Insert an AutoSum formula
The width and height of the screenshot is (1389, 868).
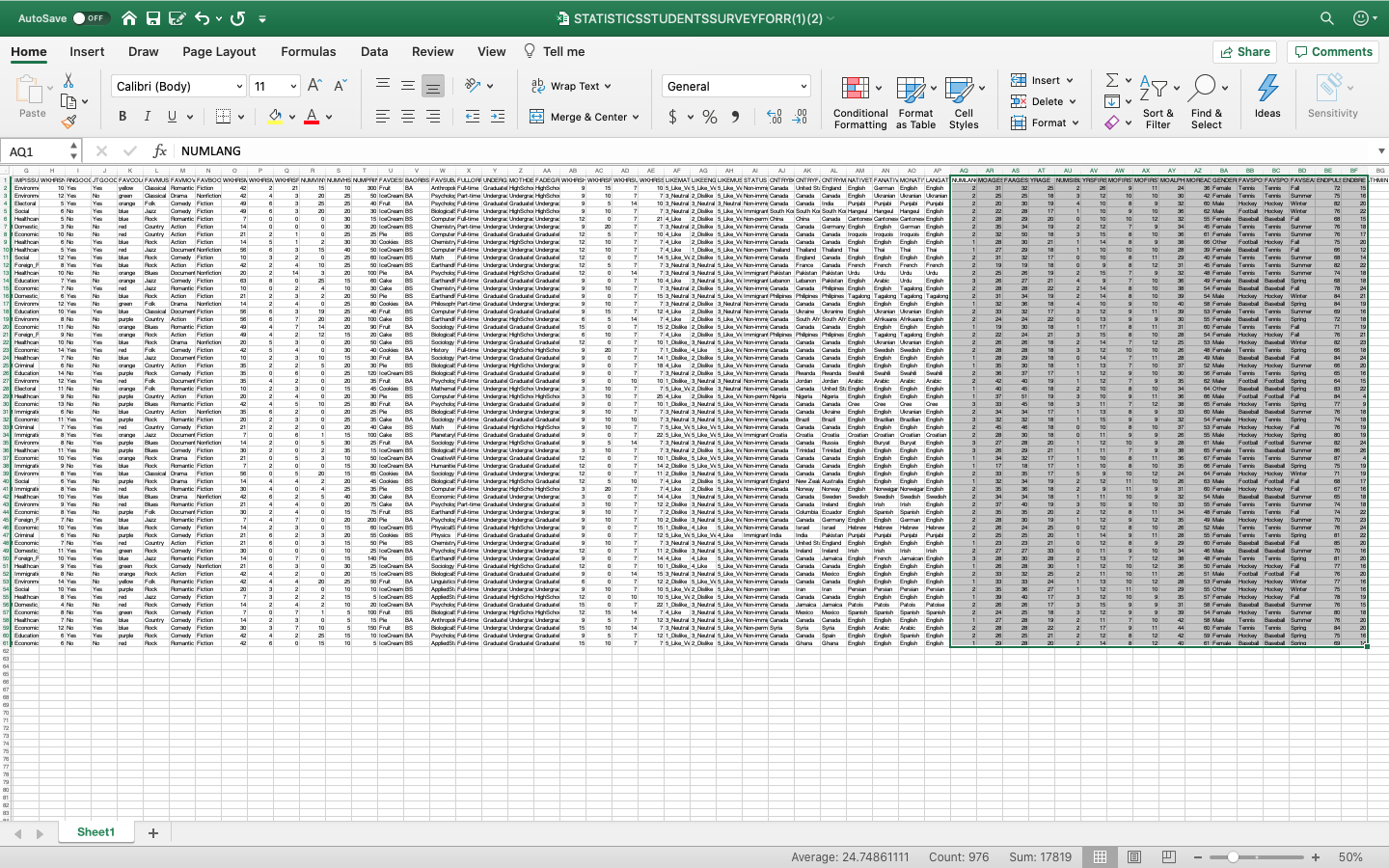pyautogui.click(x=1112, y=81)
